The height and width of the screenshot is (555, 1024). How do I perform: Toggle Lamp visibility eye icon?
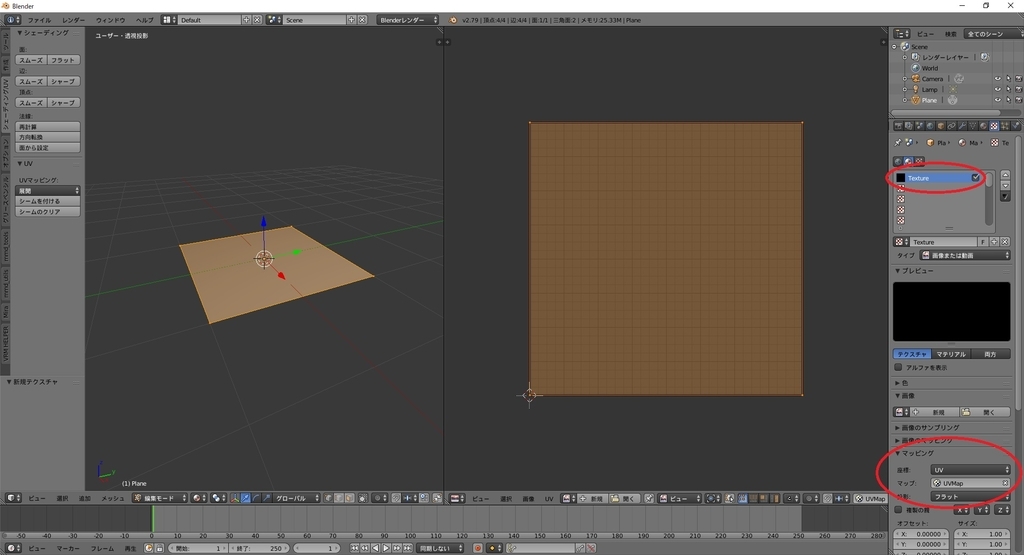click(x=997, y=89)
